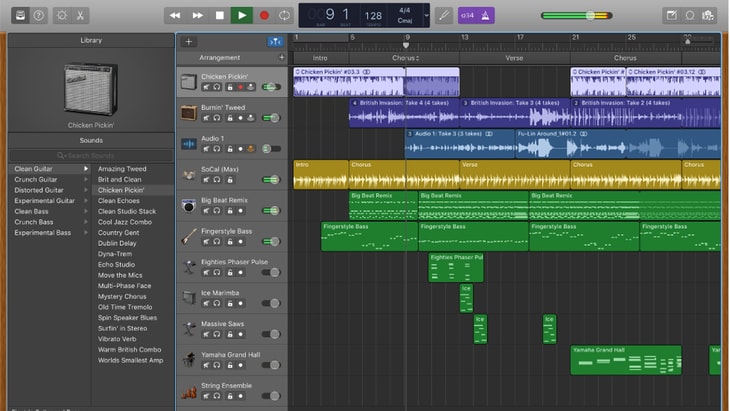Screen dimensions: 730x411
Task: Open the Apple Loops browser button
Action: click(690, 15)
